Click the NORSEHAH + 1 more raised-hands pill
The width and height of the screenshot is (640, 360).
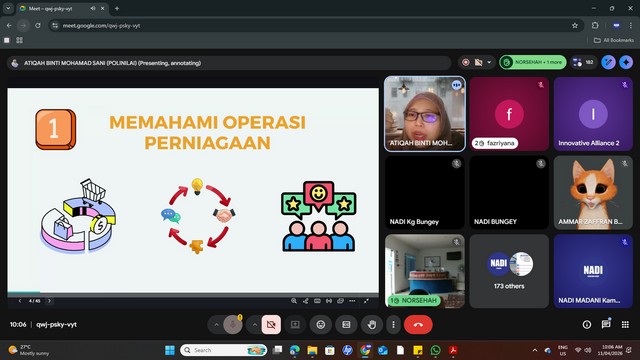(x=533, y=62)
